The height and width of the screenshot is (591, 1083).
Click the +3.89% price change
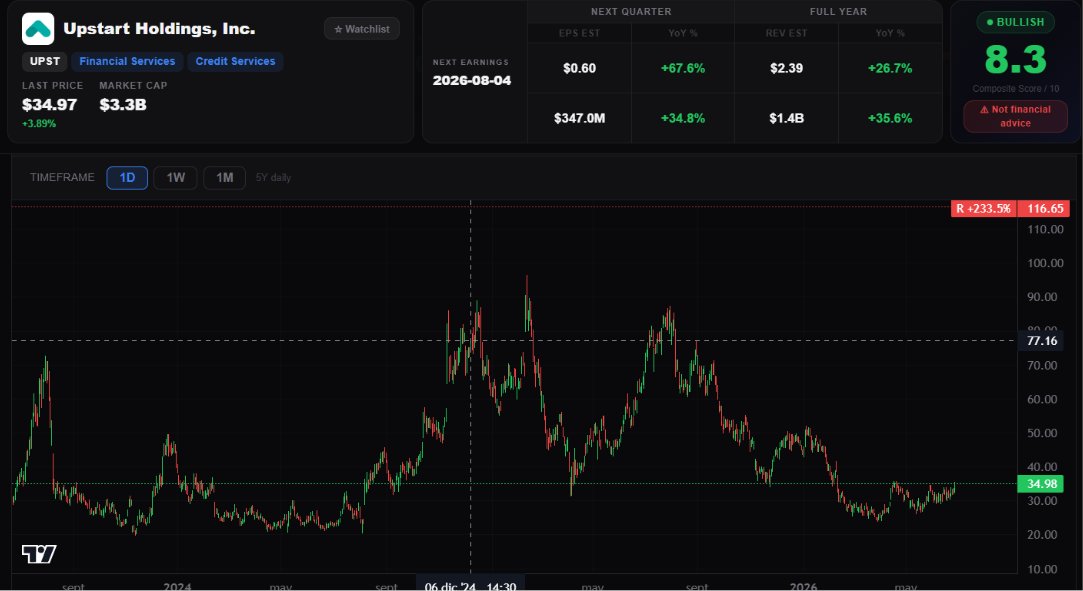click(x=39, y=124)
